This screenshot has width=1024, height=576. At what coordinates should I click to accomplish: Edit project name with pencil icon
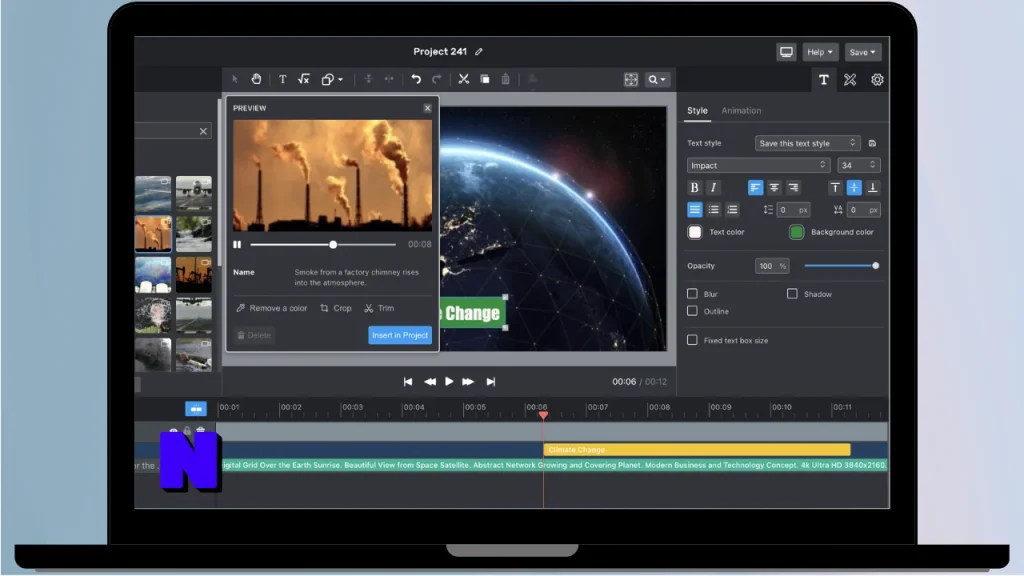(479, 52)
